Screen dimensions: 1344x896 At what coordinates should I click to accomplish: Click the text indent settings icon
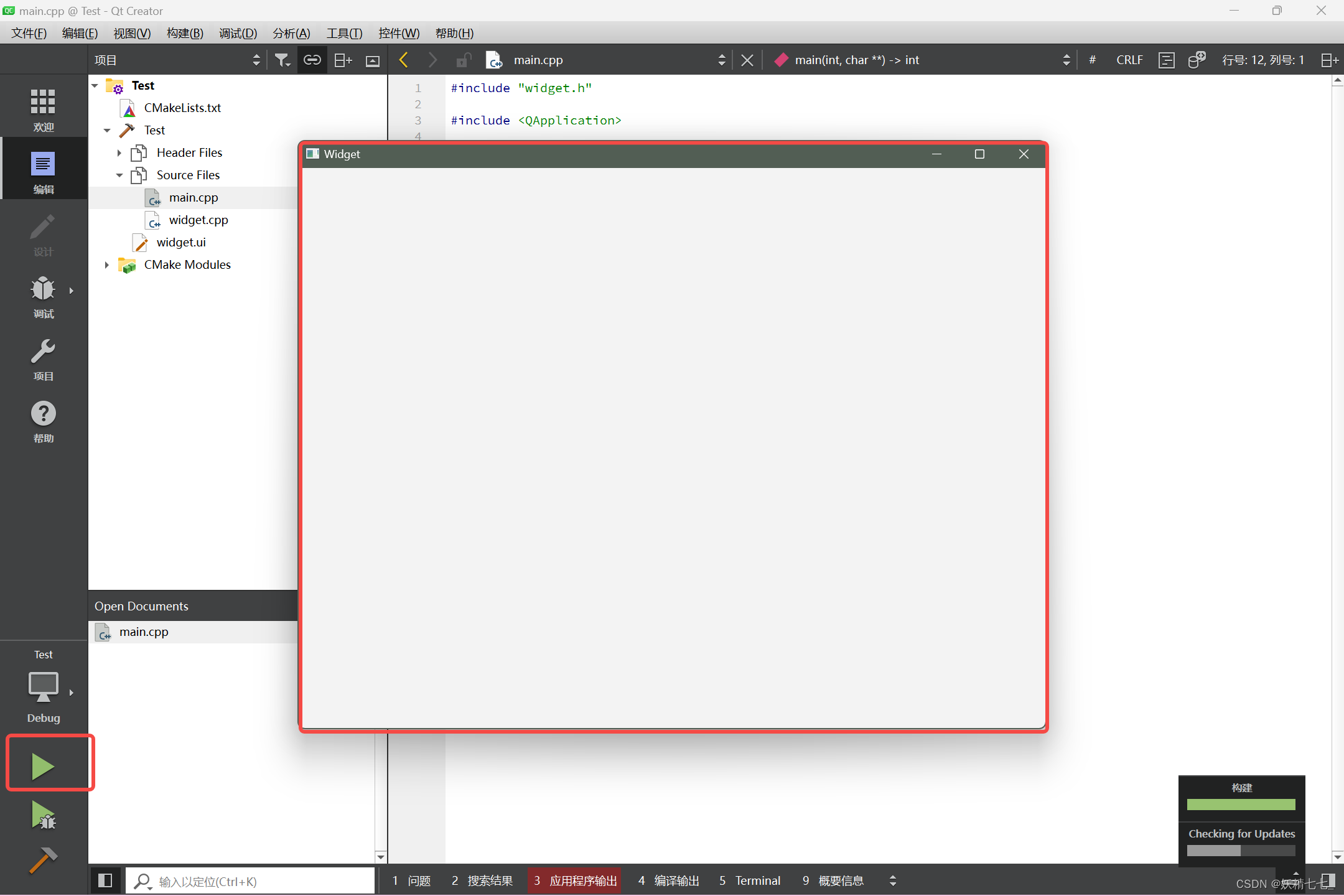click(1167, 60)
